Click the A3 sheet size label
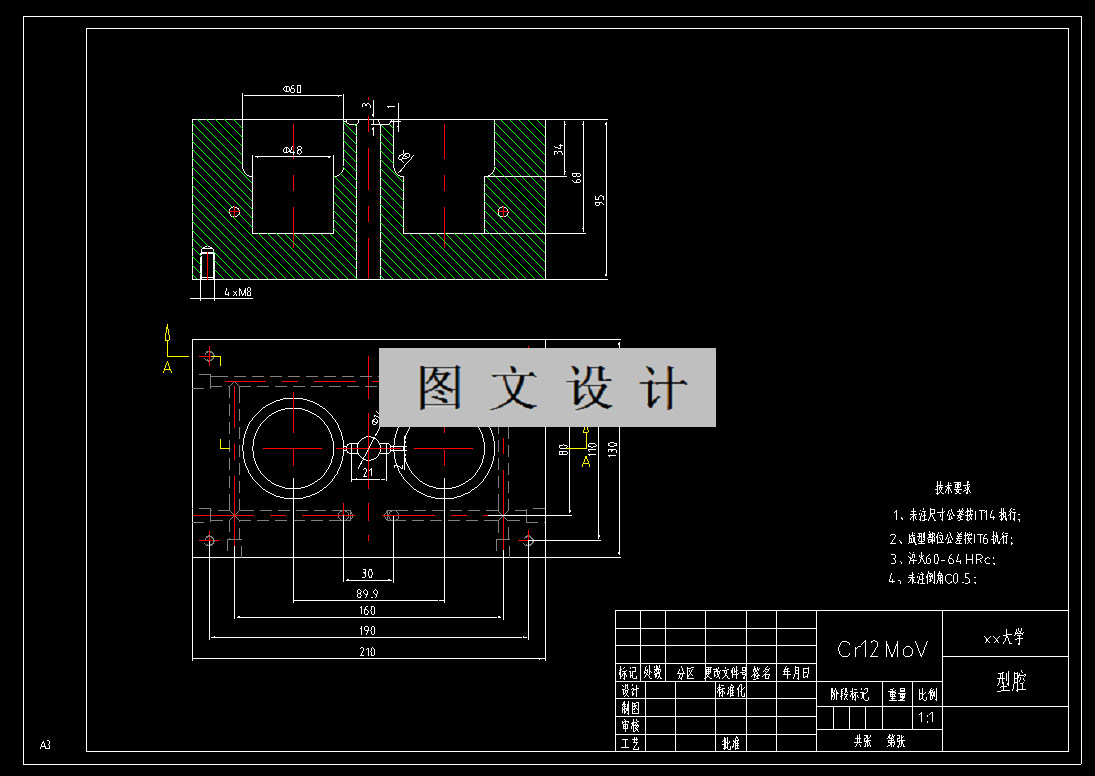Image resolution: width=1095 pixels, height=776 pixels. click(45, 745)
